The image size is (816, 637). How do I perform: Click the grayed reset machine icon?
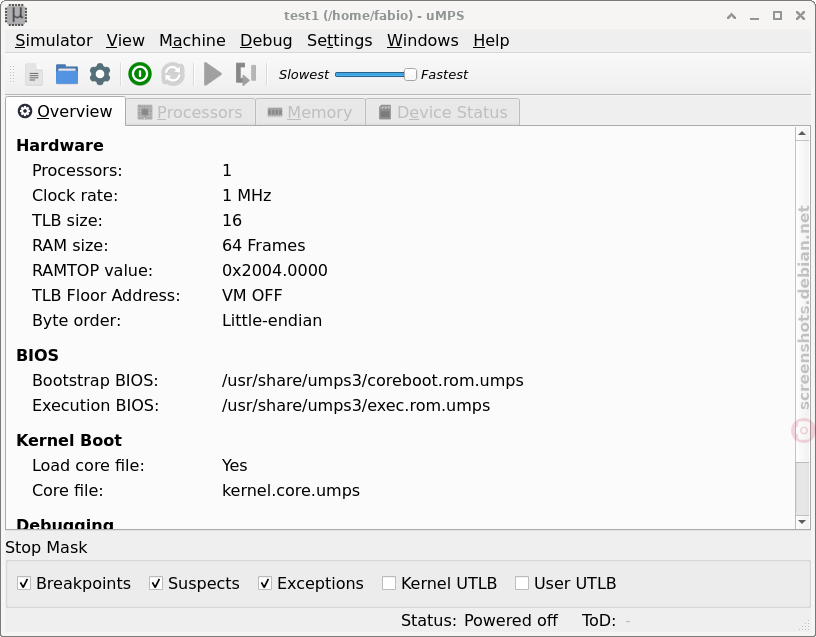point(173,74)
